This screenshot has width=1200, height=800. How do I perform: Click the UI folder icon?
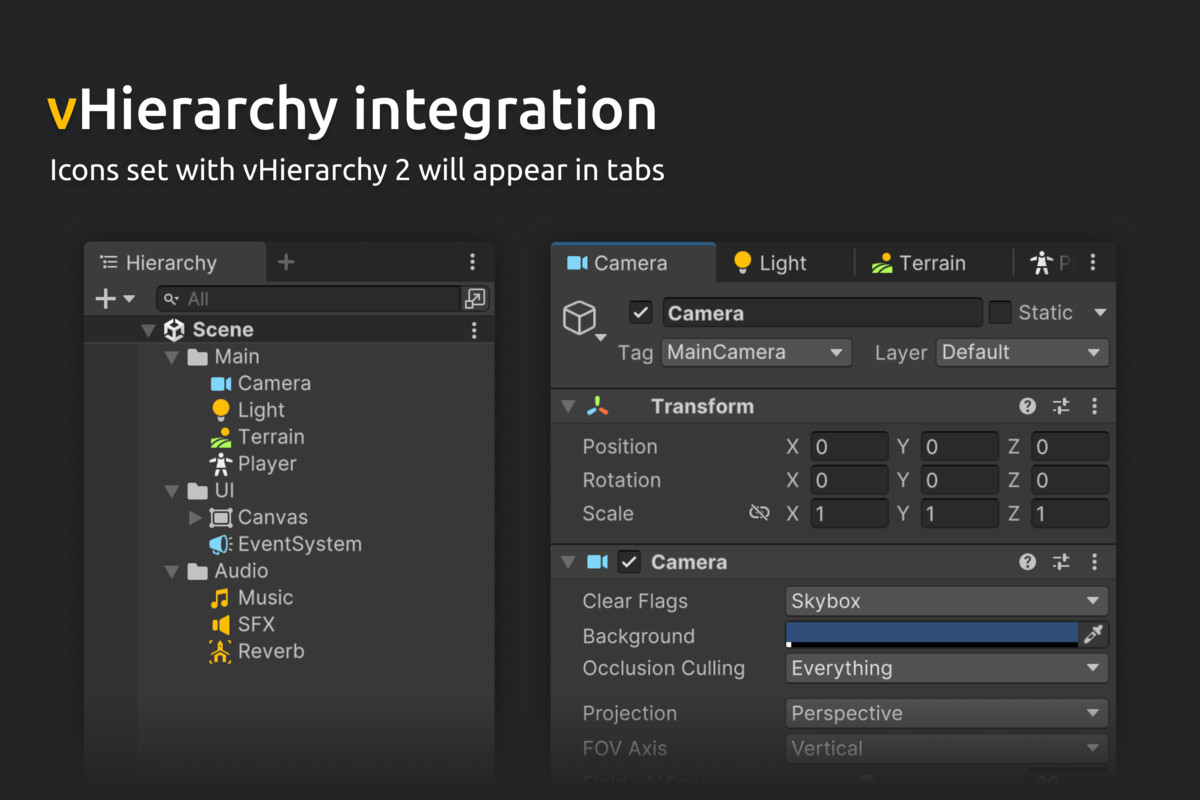pos(198,491)
